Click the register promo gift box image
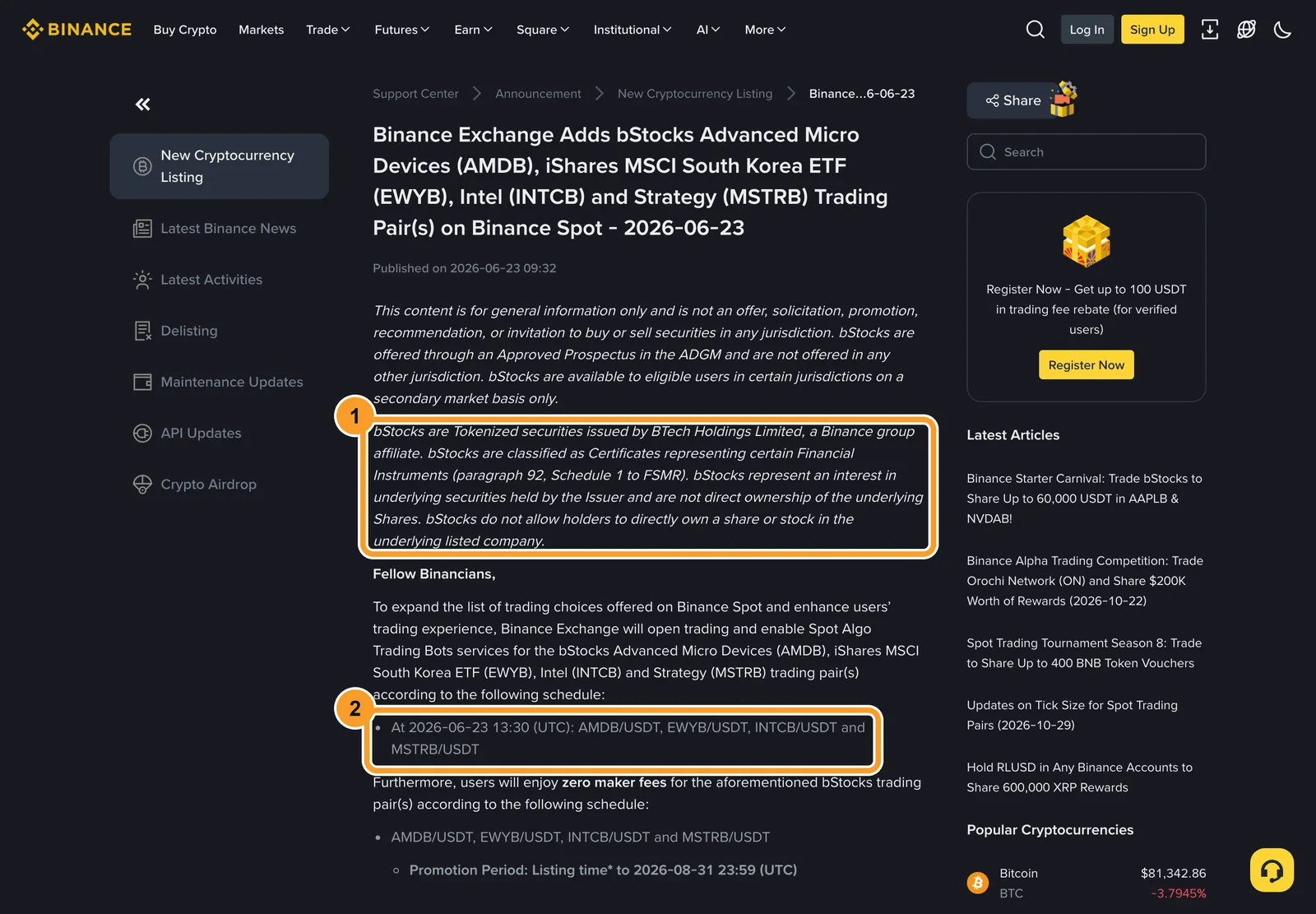The image size is (1316, 914). tap(1087, 241)
